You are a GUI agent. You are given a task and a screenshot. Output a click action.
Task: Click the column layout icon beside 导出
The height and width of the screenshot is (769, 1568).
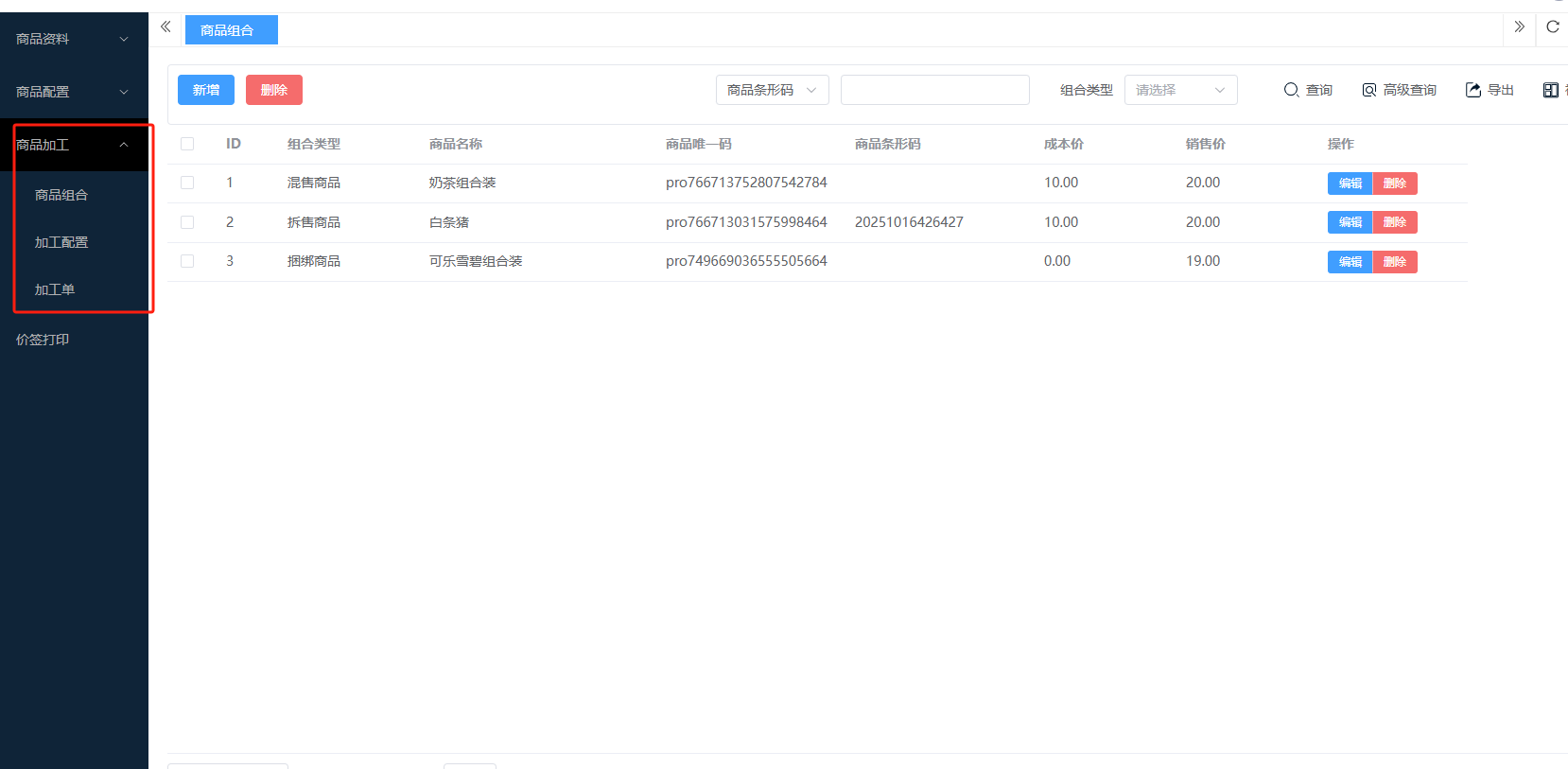tap(1551, 90)
